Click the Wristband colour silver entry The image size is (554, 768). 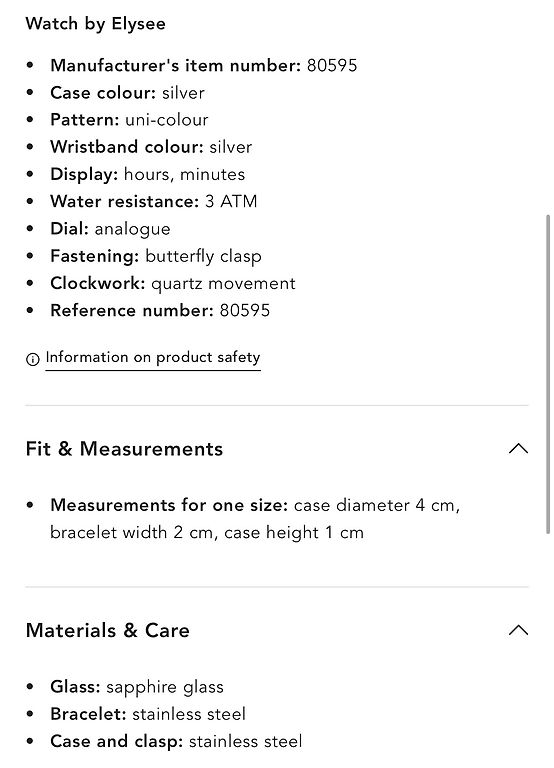click(151, 147)
